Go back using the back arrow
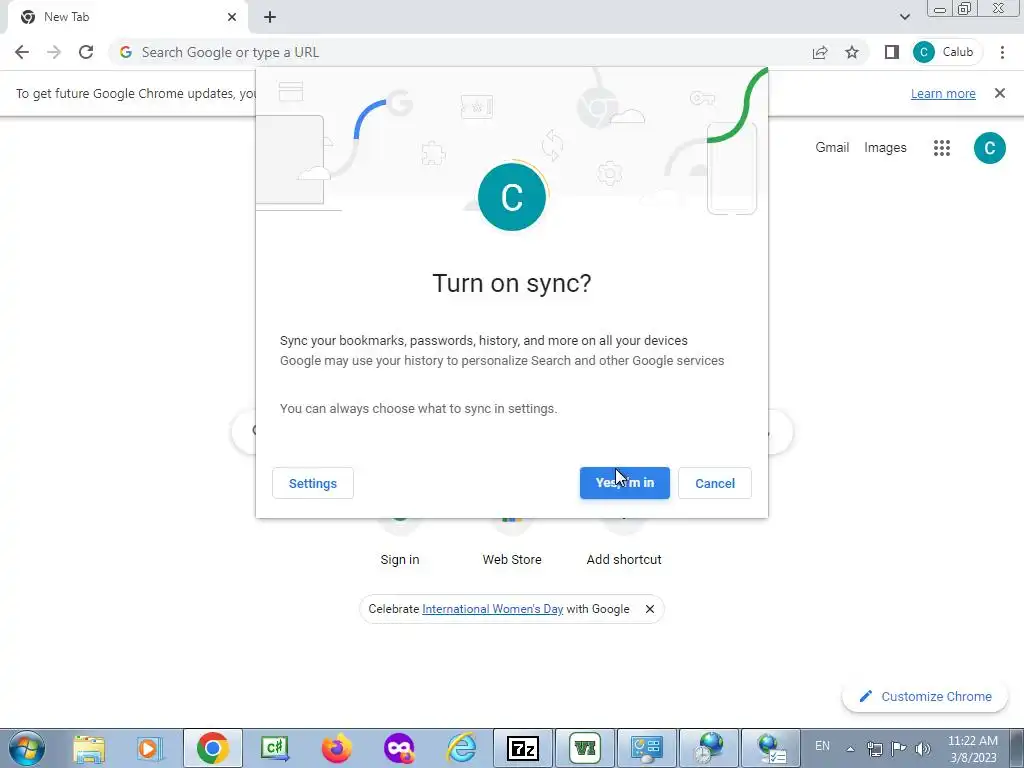Screen dimensions: 1024x768 22,52
